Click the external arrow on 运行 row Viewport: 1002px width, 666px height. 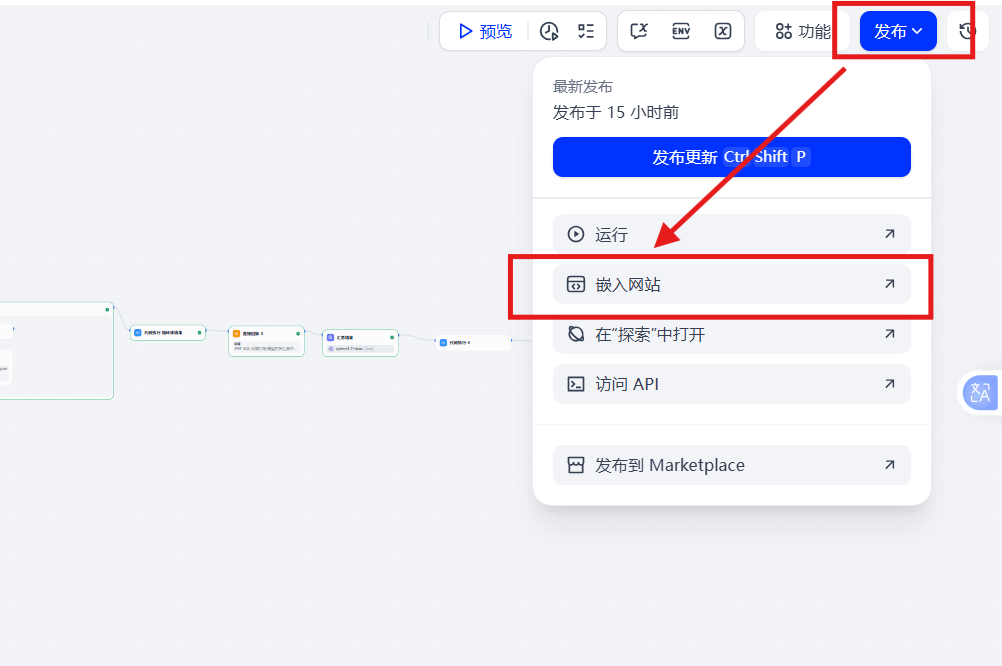890,234
